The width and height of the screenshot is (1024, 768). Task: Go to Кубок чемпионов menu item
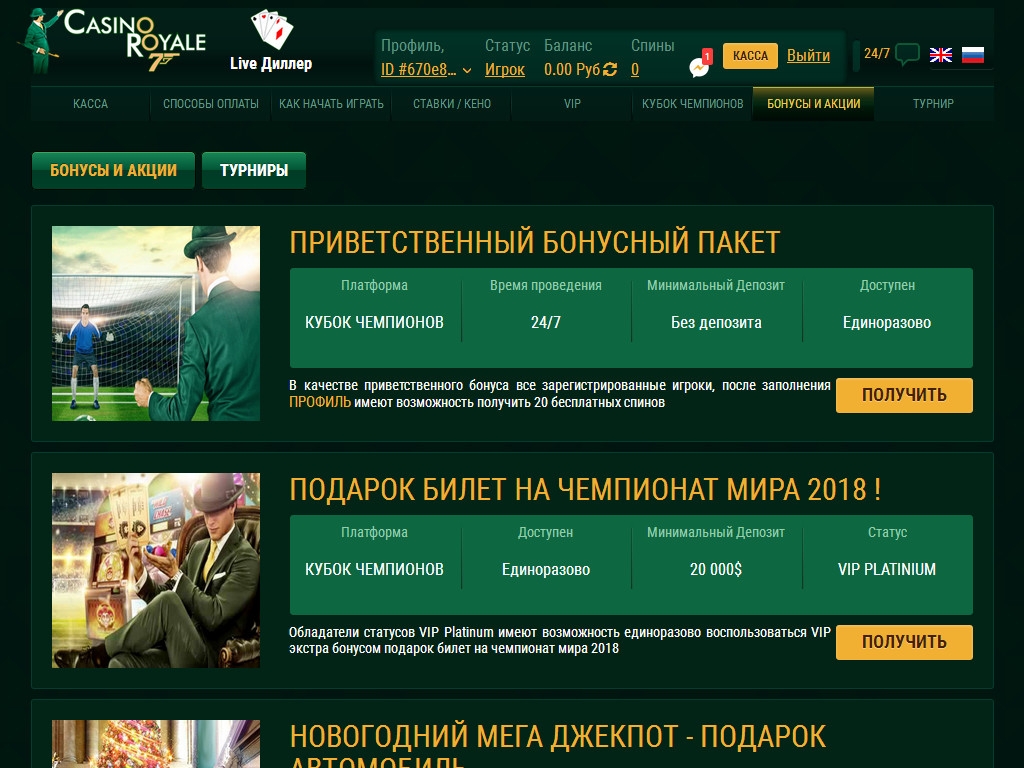tap(692, 104)
